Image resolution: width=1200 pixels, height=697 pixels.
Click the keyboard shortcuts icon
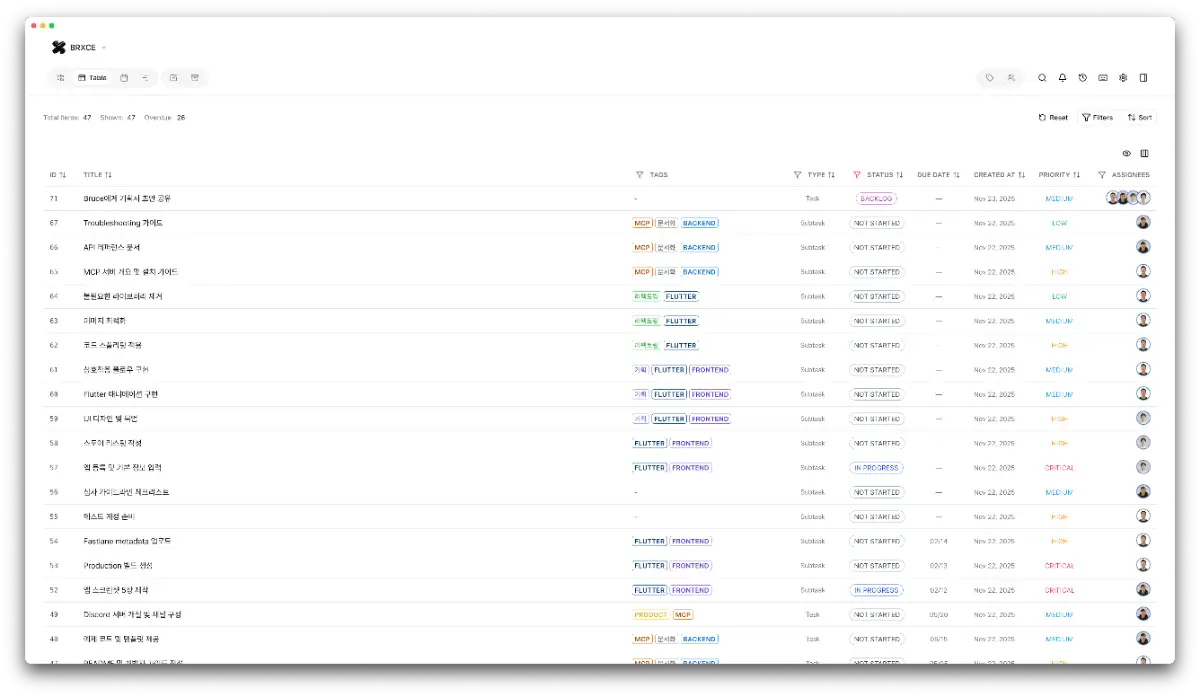[1103, 77]
